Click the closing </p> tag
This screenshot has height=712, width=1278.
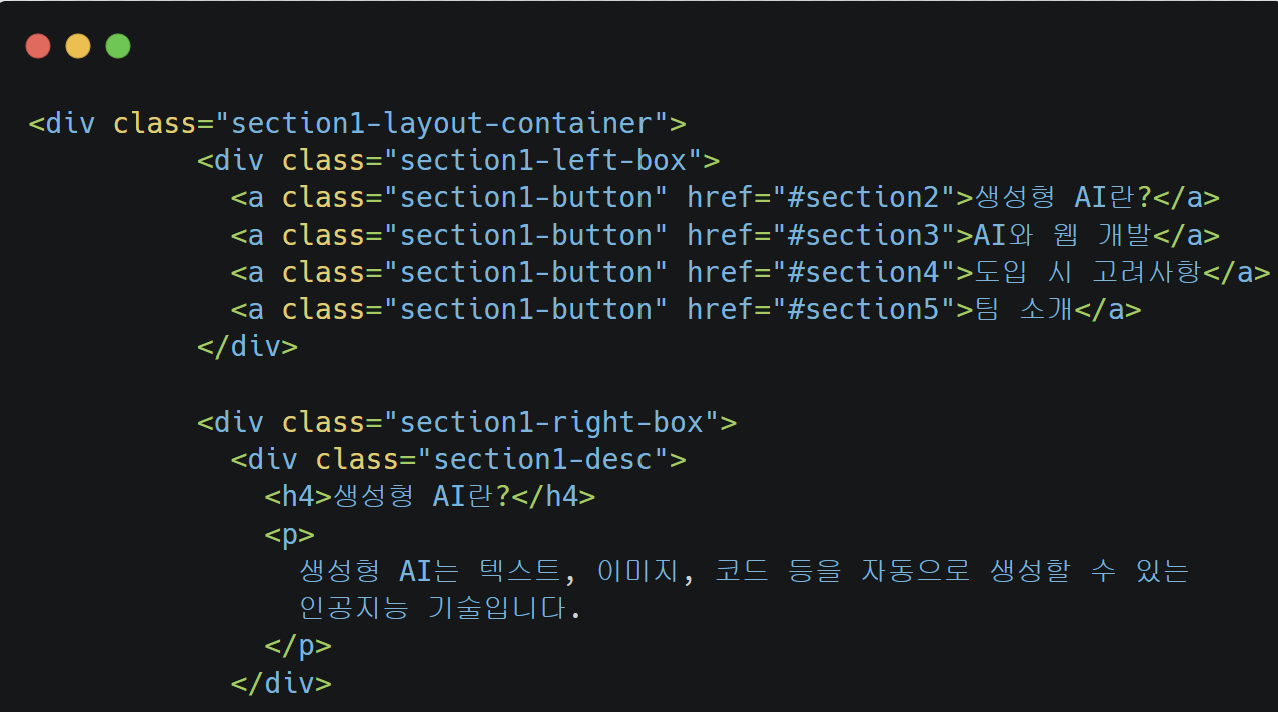[x=298, y=646]
